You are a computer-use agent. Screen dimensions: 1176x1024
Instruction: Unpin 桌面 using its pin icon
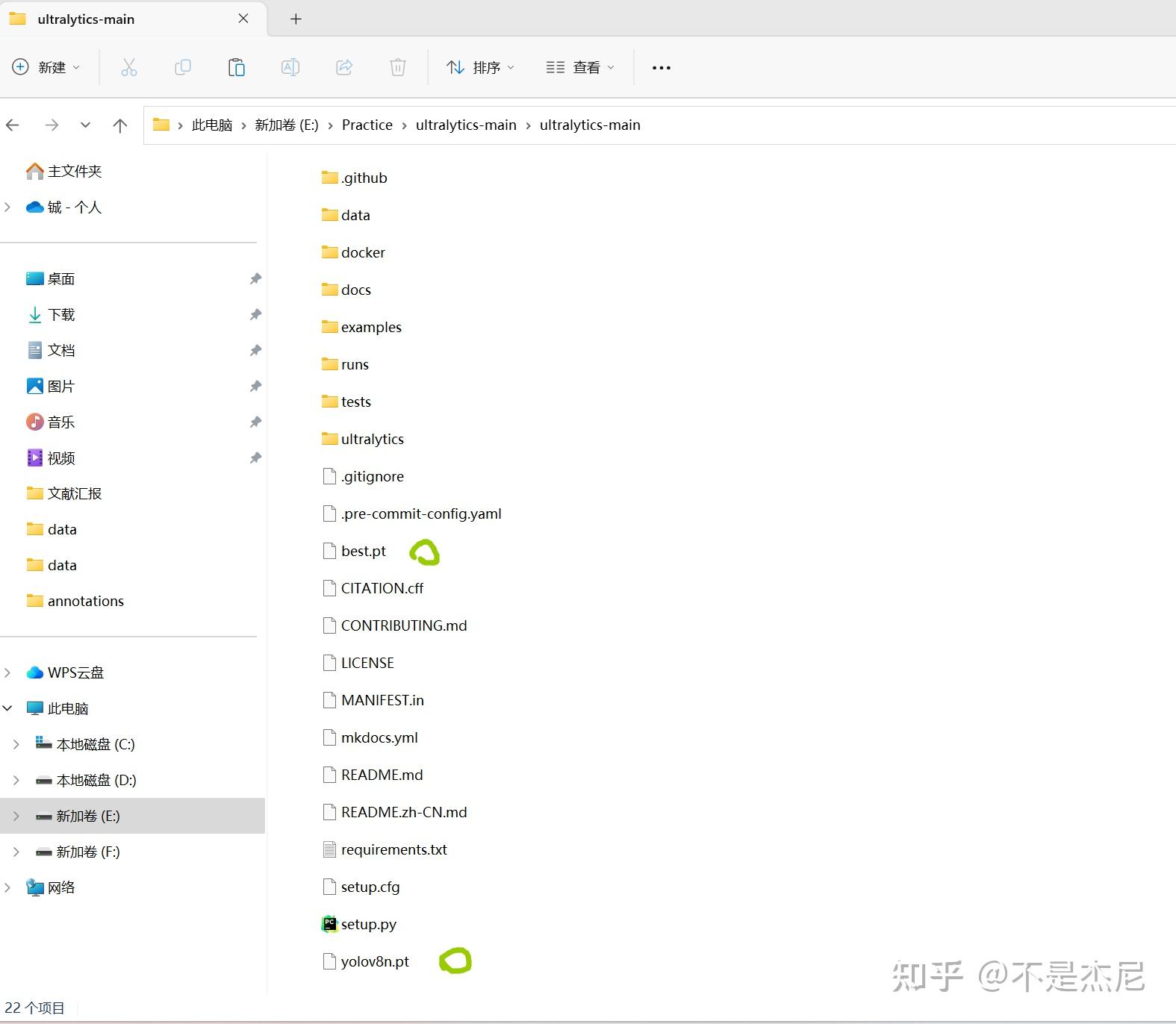coord(255,278)
